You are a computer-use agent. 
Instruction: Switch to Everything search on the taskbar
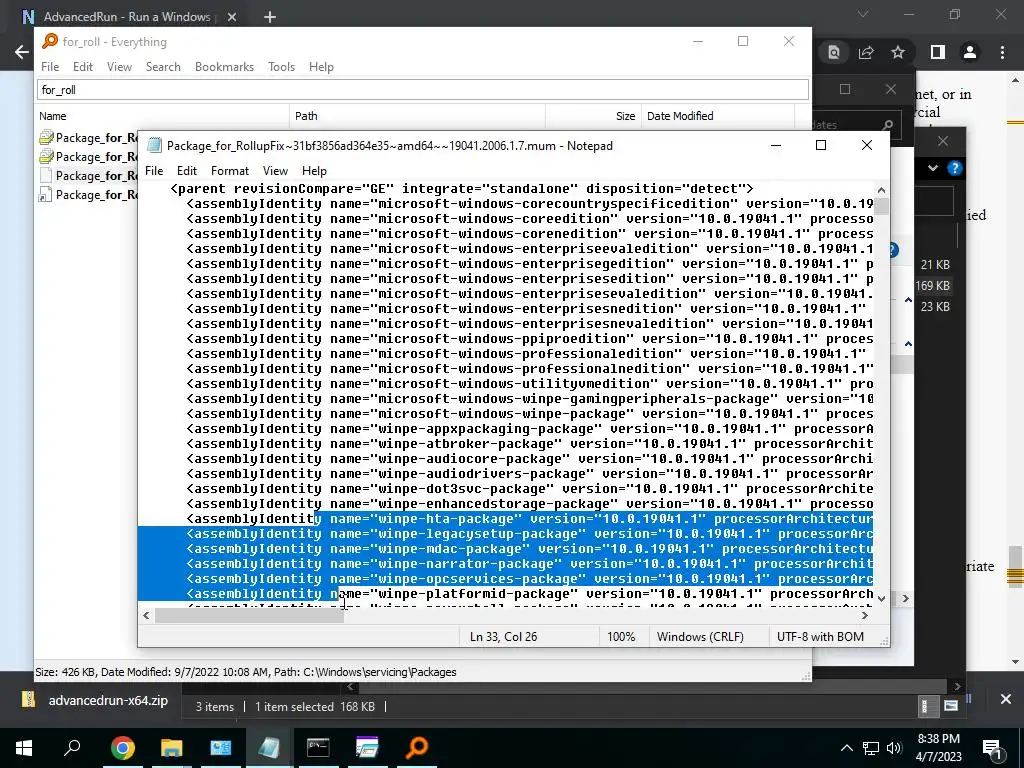[x=417, y=748]
